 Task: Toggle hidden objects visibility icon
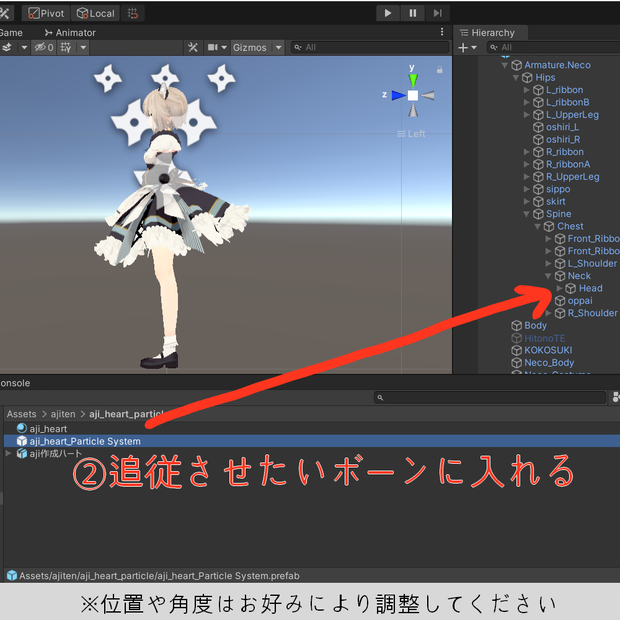pos(43,47)
